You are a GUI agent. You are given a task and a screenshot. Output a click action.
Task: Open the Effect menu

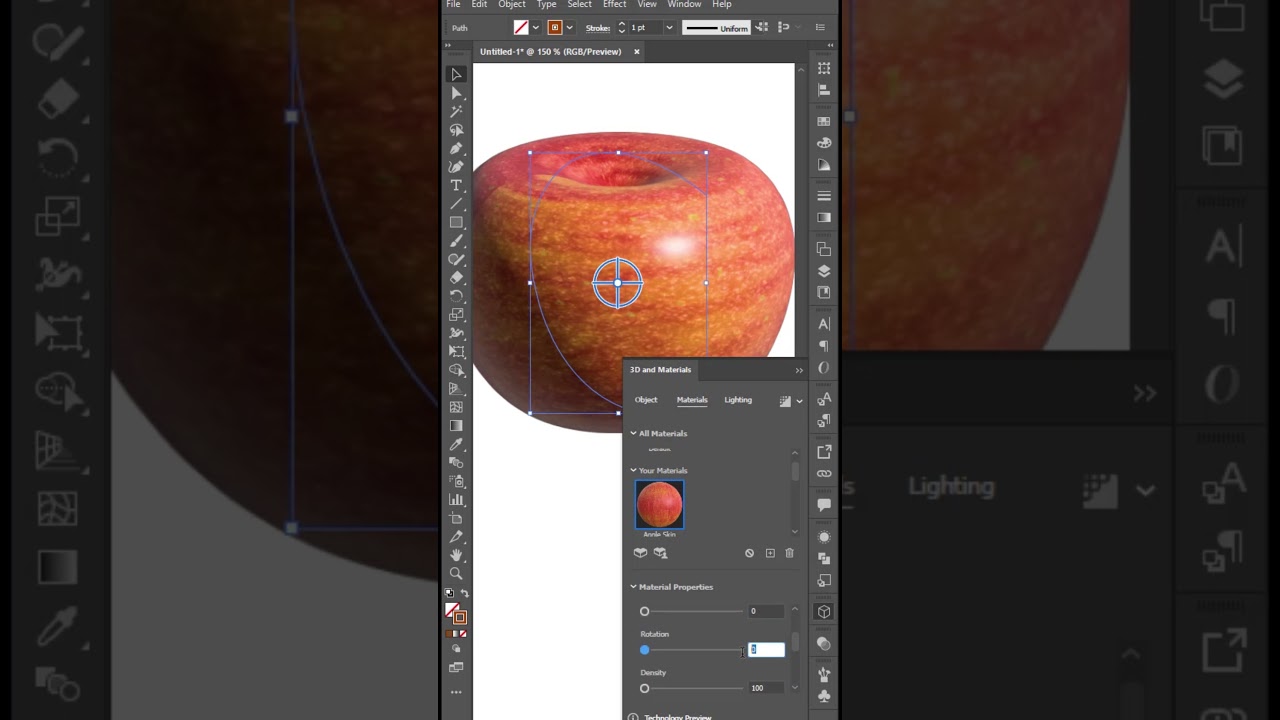coord(615,5)
